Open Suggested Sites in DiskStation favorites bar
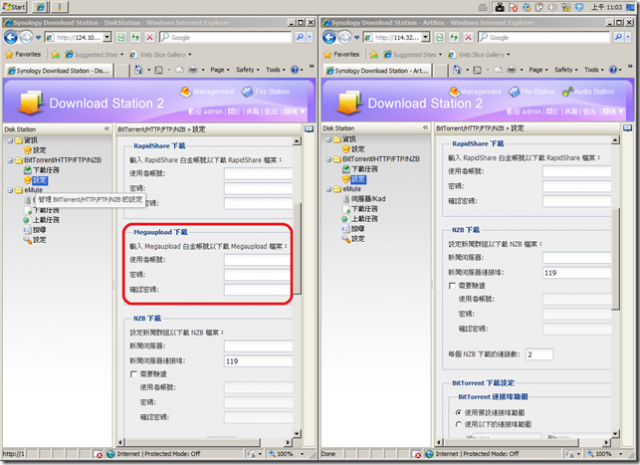The width and height of the screenshot is (640, 465). 94,54
